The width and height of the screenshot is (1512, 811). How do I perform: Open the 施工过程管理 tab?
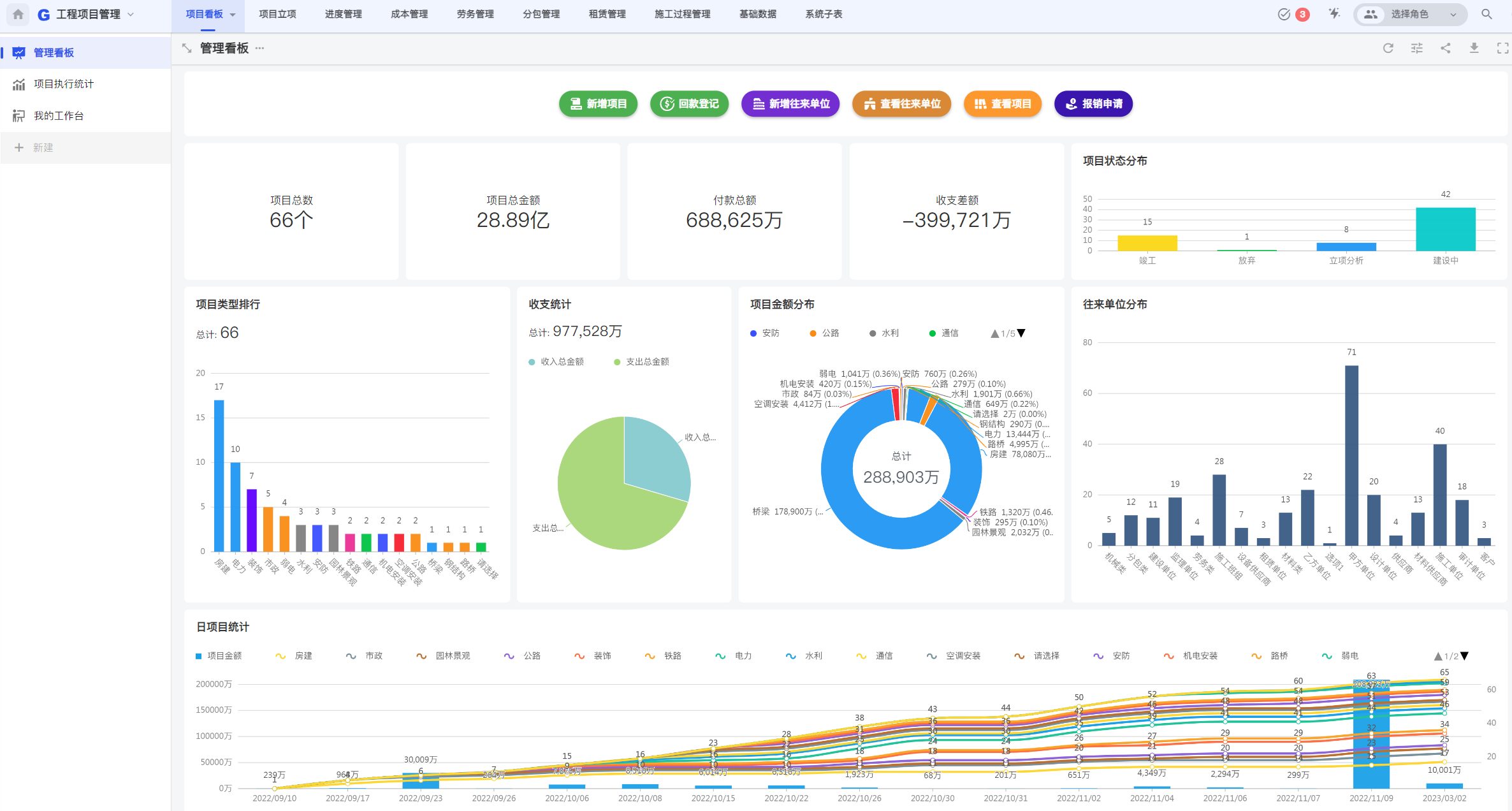click(682, 14)
